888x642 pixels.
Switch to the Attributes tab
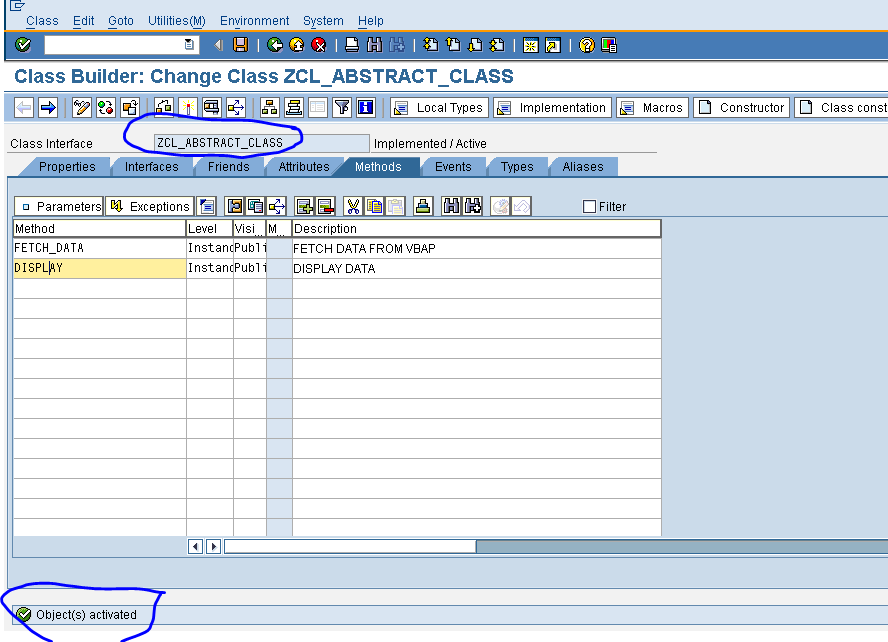[304, 166]
